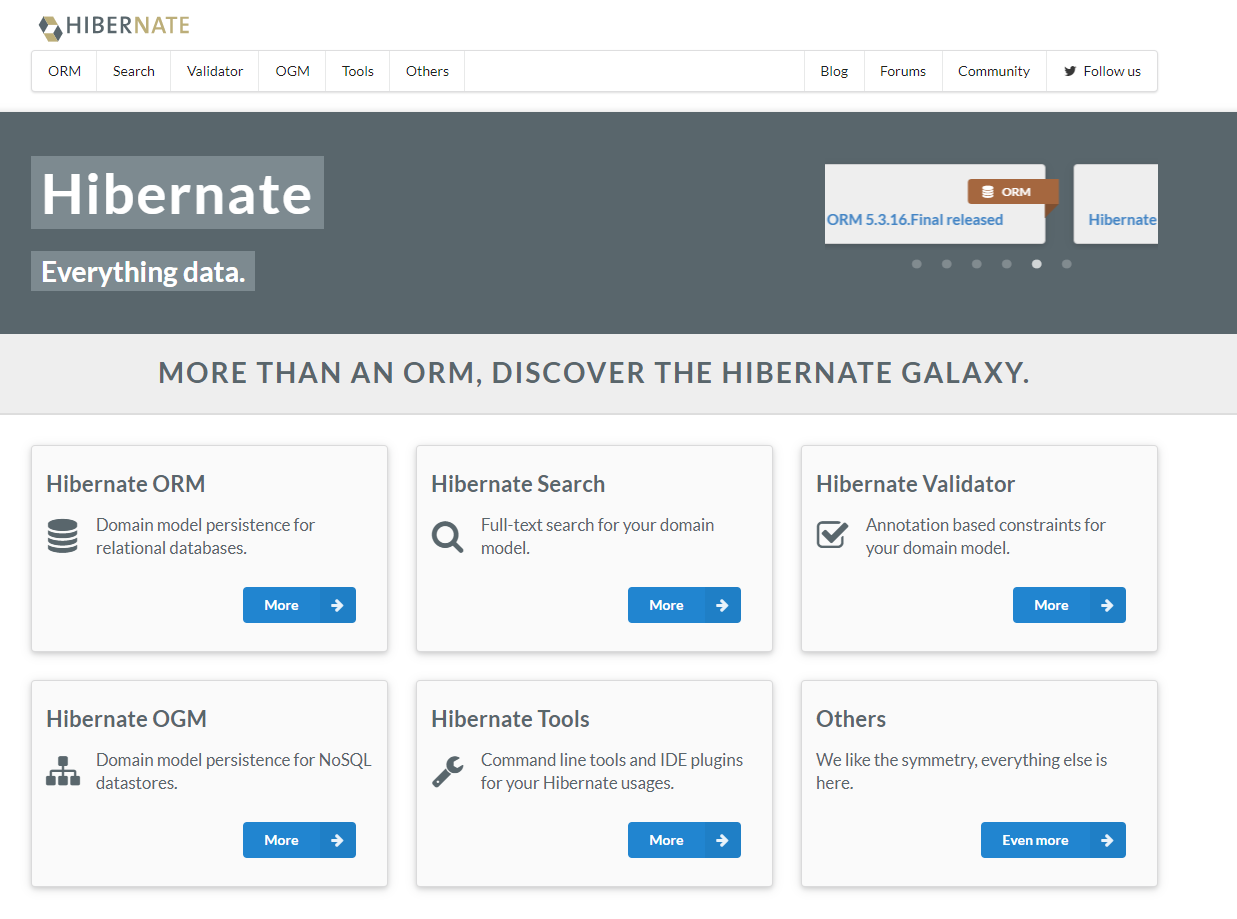
Task: Select the third carousel dot
Action: pos(977,264)
